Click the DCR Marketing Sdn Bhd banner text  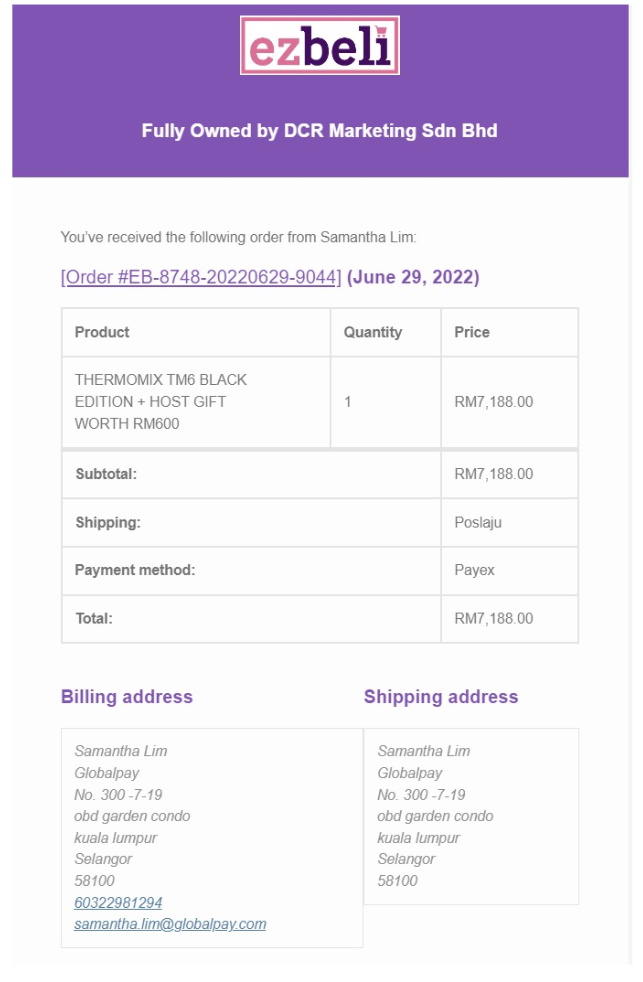pos(319,131)
